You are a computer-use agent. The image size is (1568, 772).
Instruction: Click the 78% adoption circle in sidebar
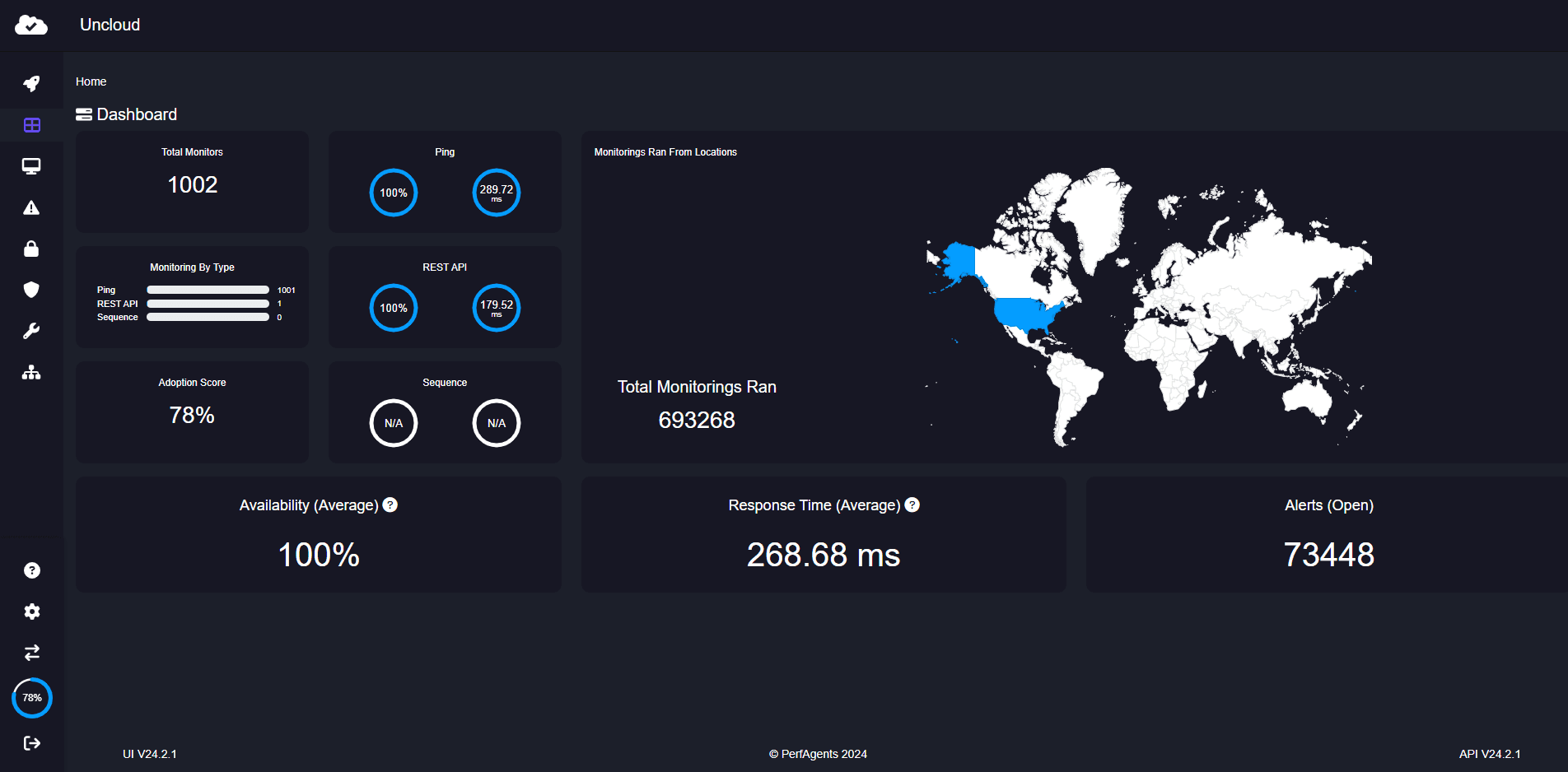[32, 698]
